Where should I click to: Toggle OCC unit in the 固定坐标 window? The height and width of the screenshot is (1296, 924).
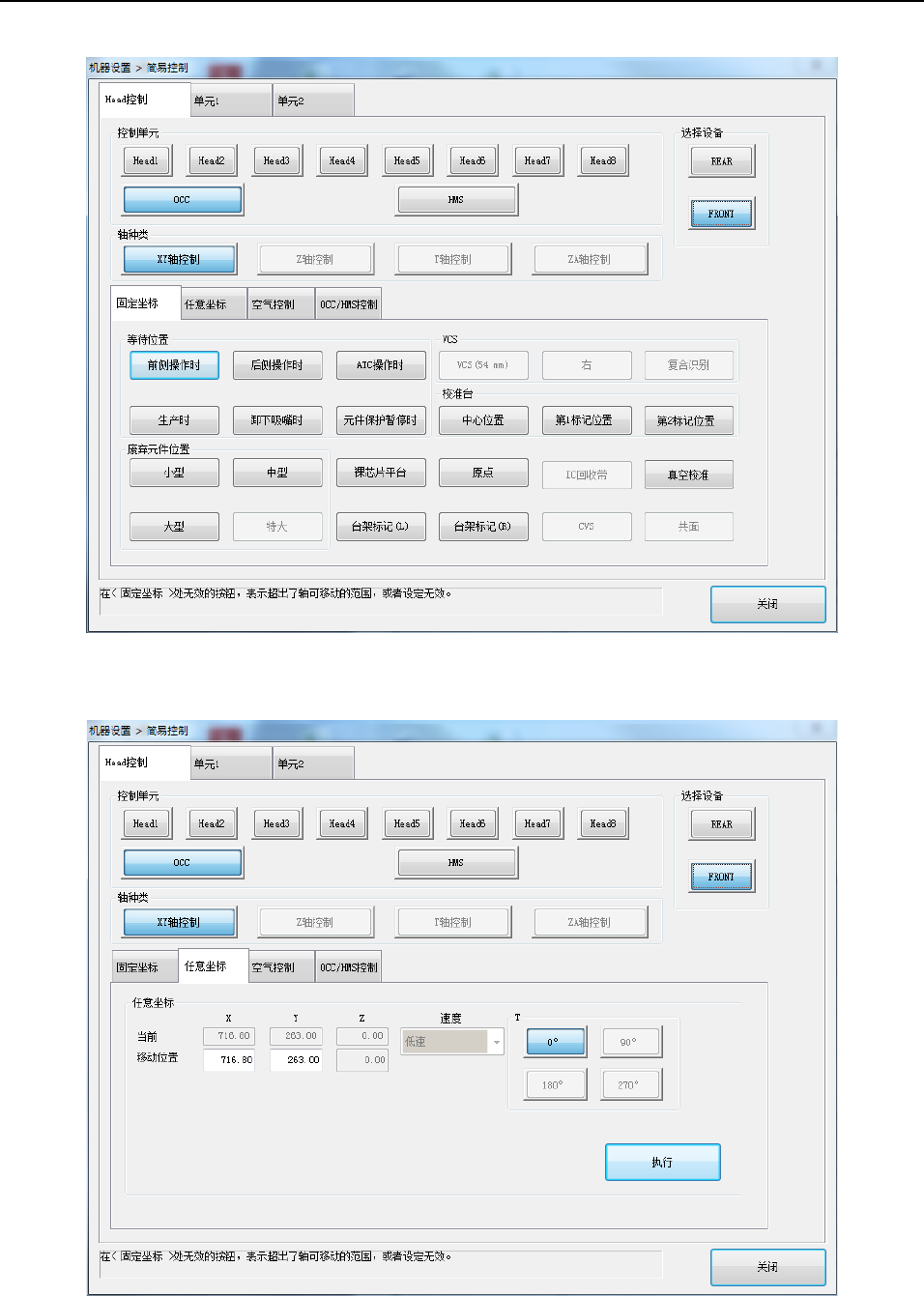(x=183, y=200)
